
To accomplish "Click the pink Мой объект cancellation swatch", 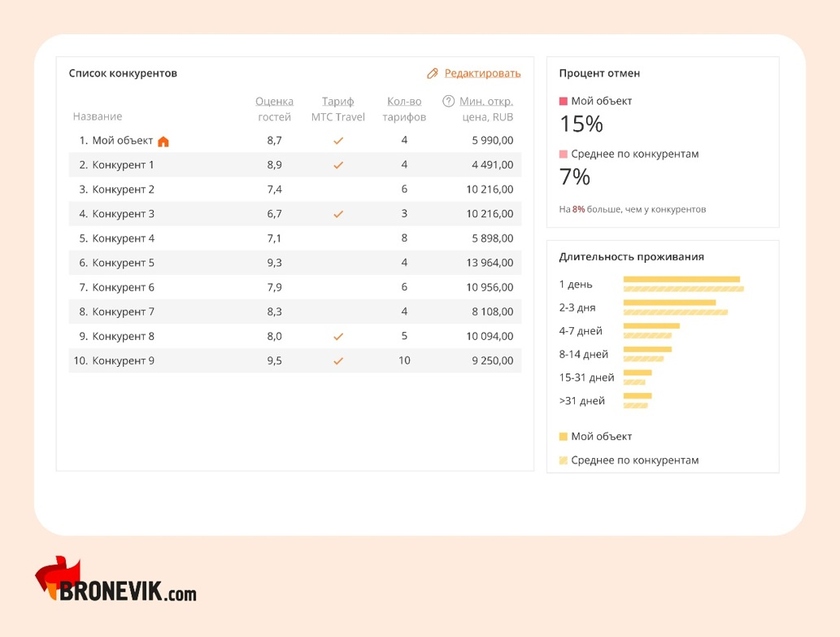I will tap(563, 101).
